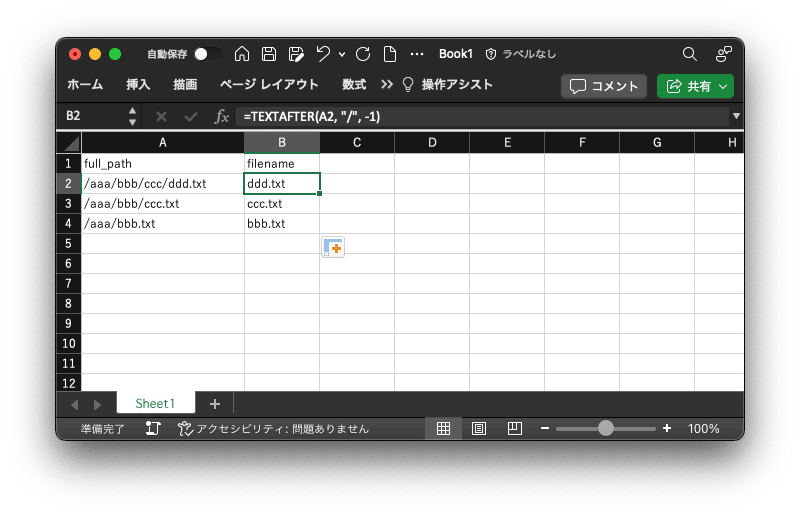The height and width of the screenshot is (514, 800).
Task: Create a new document via page icon
Action: [390, 54]
